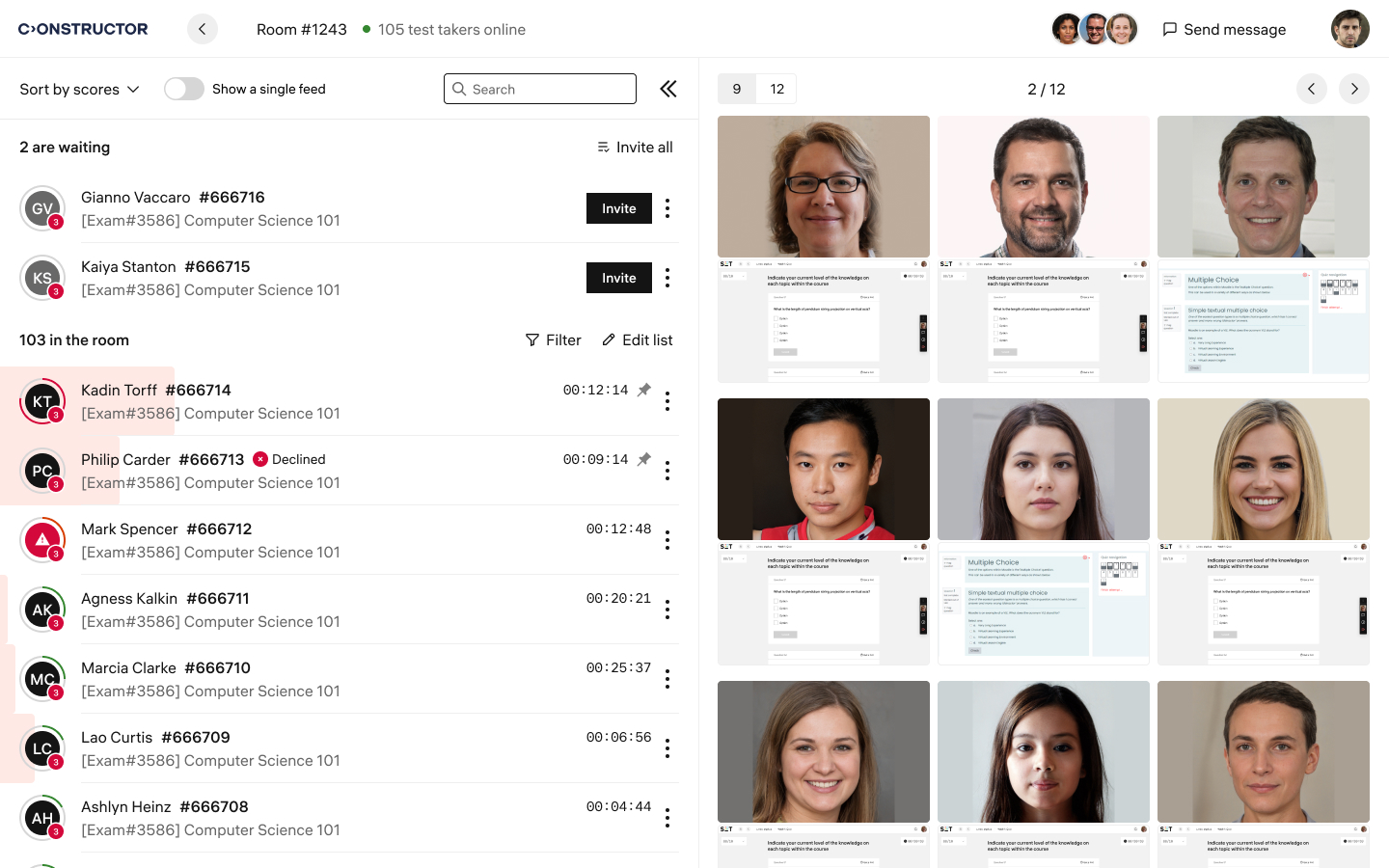This screenshot has width=1389, height=868.
Task: Click Edit list
Action: point(637,339)
